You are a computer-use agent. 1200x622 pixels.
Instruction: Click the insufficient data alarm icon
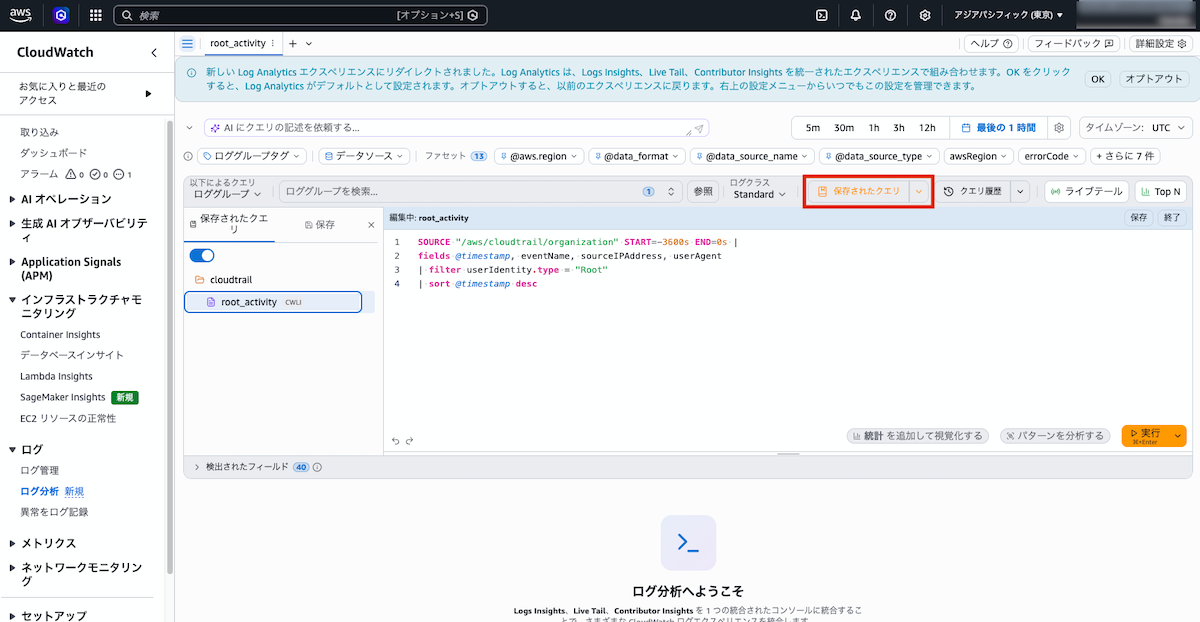(119, 174)
